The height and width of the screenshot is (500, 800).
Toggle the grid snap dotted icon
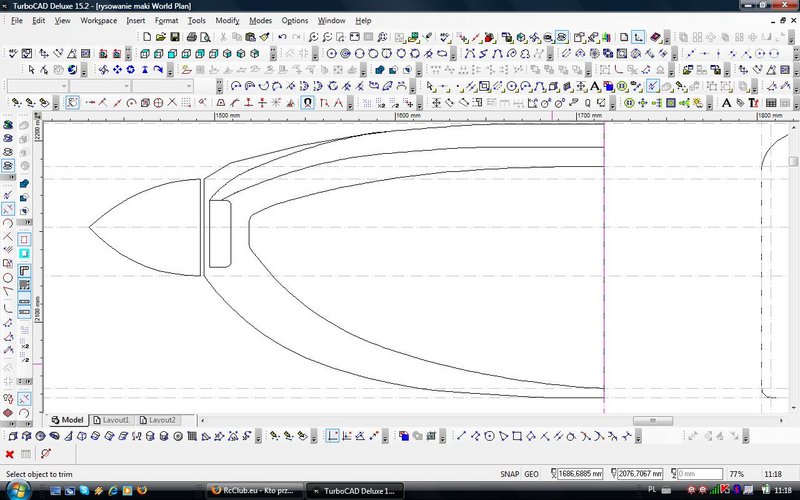click(186, 103)
